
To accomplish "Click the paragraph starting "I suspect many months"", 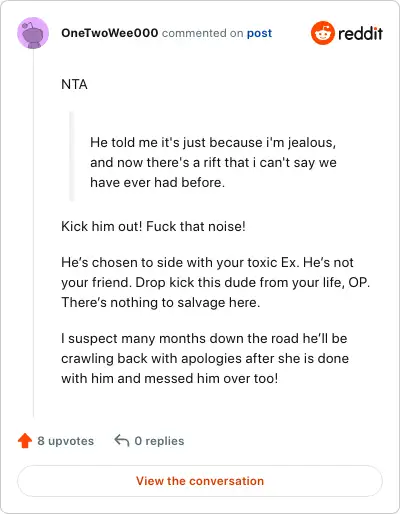I will coord(205,358).
